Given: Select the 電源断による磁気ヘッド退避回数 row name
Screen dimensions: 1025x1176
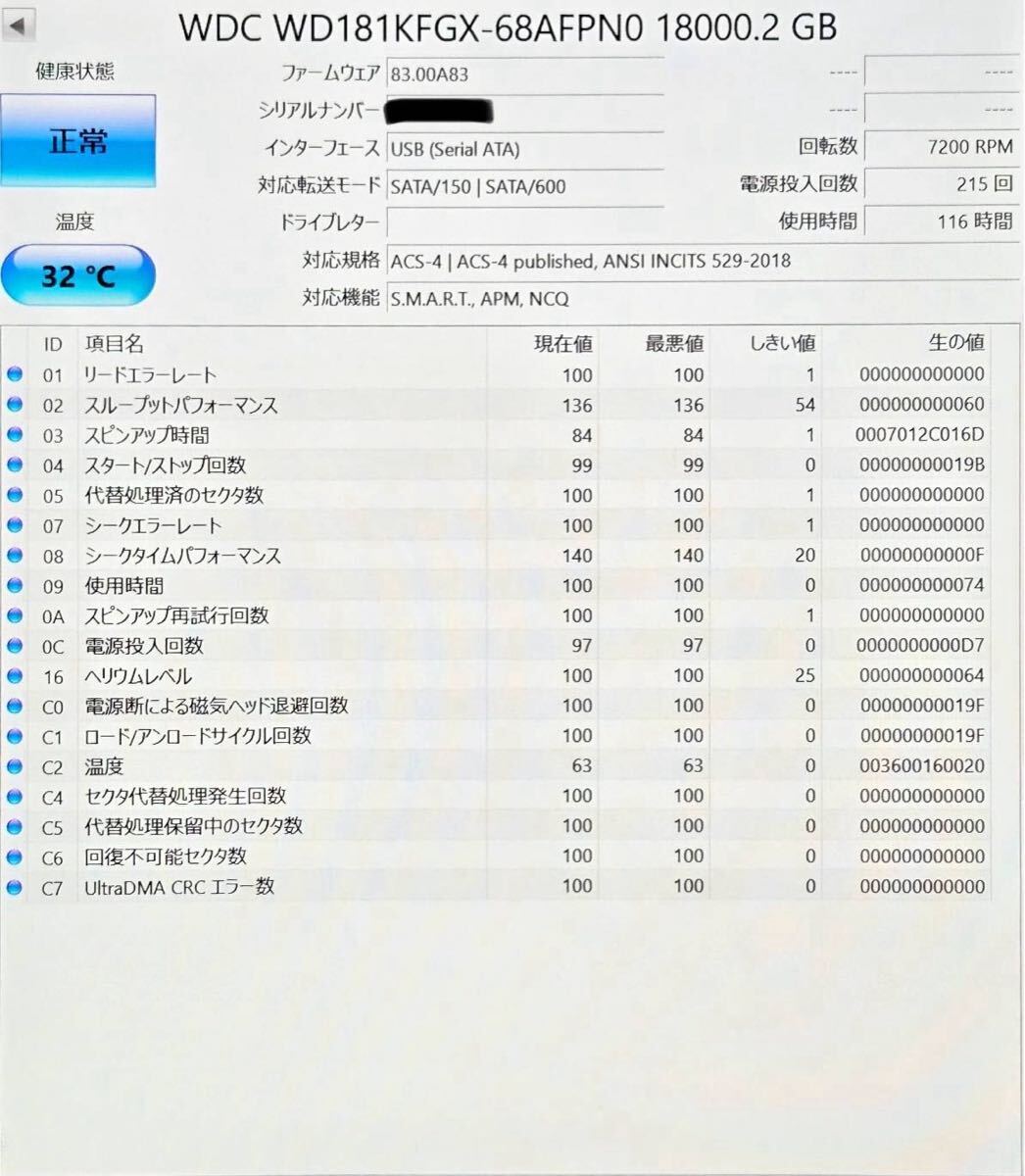Looking at the screenshot, I should (x=217, y=706).
